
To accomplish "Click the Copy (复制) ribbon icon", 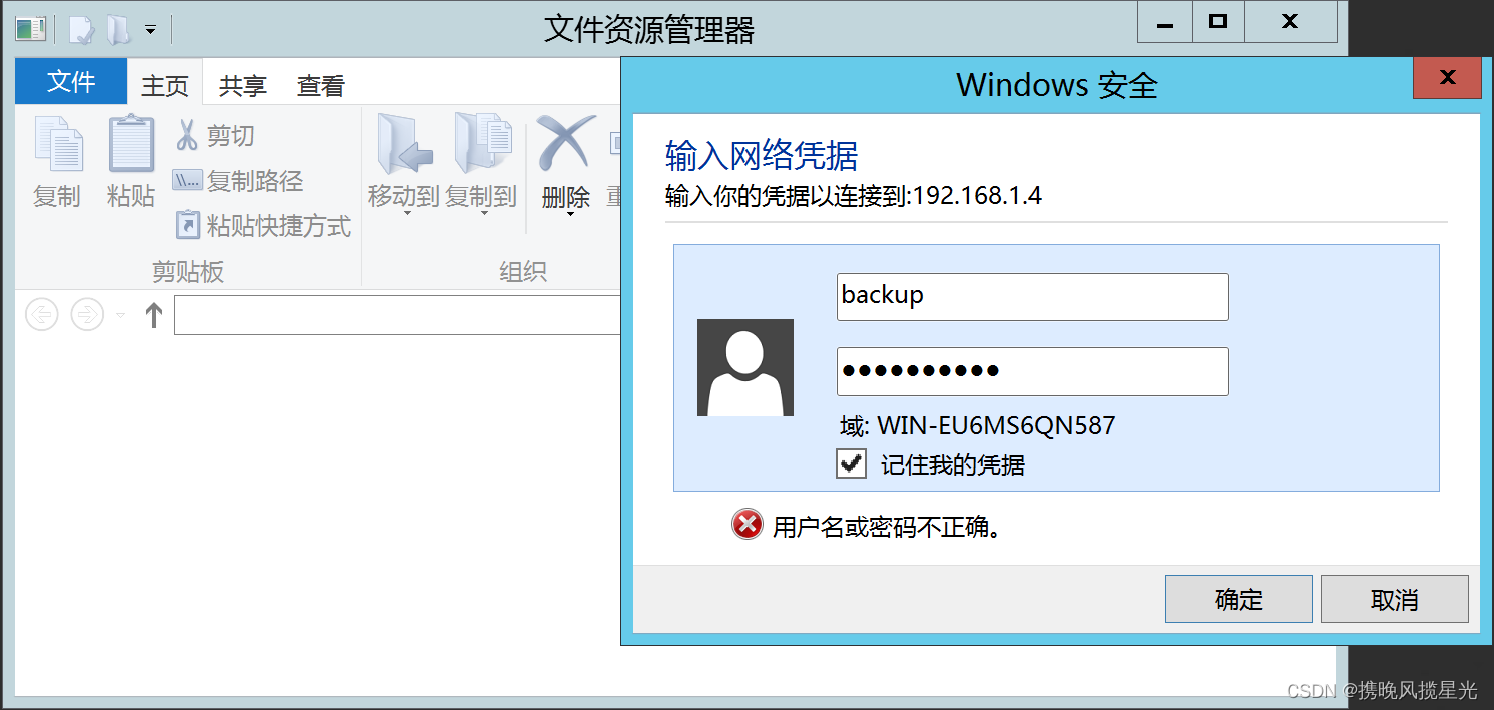I will 59,145.
